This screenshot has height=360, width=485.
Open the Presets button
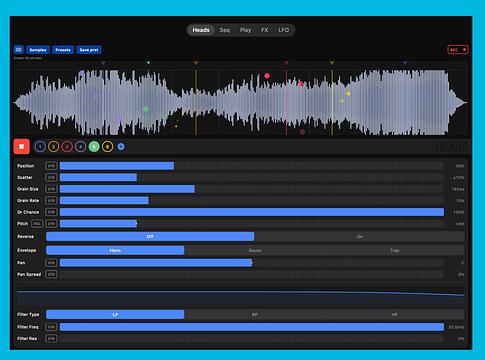pos(63,50)
